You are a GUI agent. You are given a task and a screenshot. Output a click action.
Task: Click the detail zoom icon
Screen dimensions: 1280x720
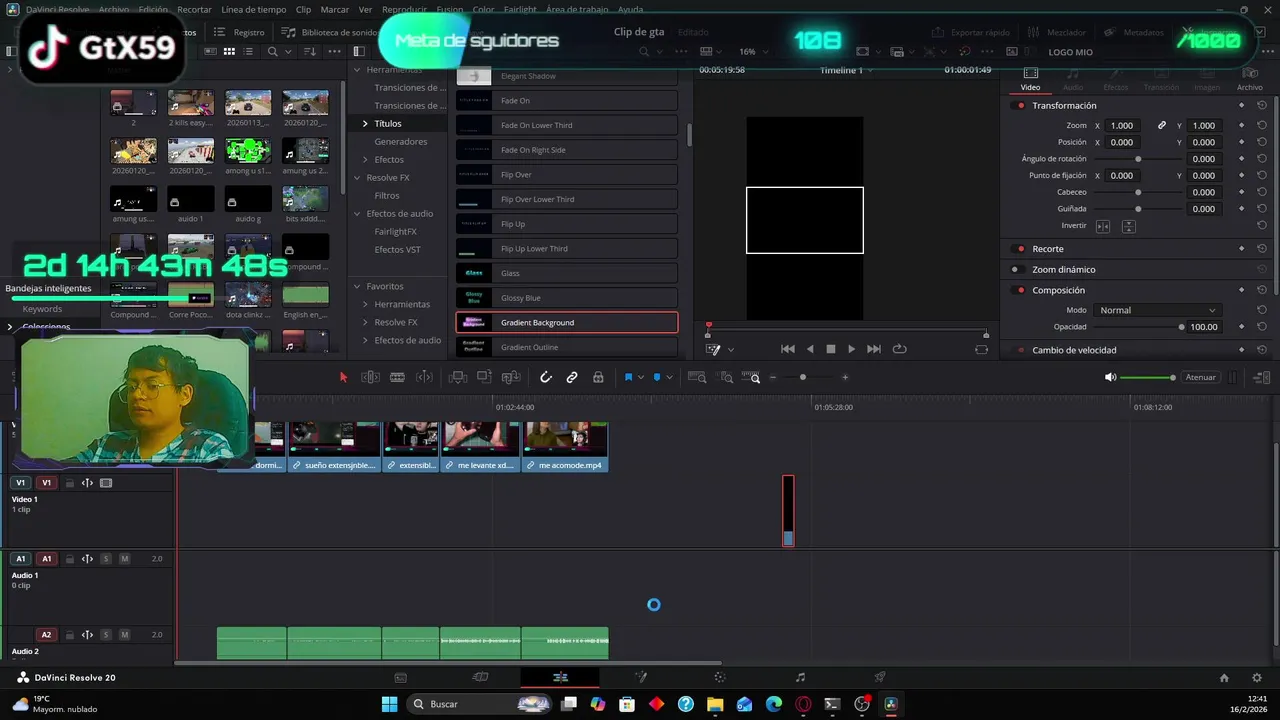pos(727,377)
